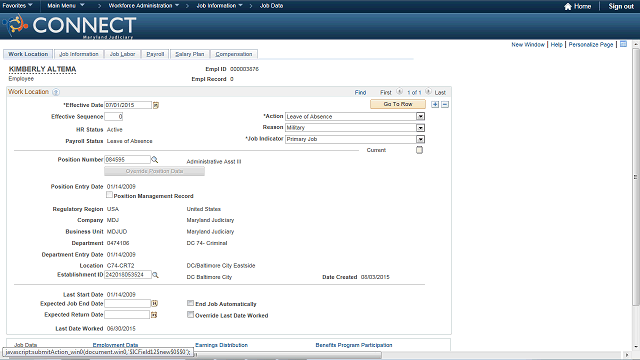The width and height of the screenshot is (640, 360).
Task: Check Position Management Record box
Action: [x=109, y=195]
